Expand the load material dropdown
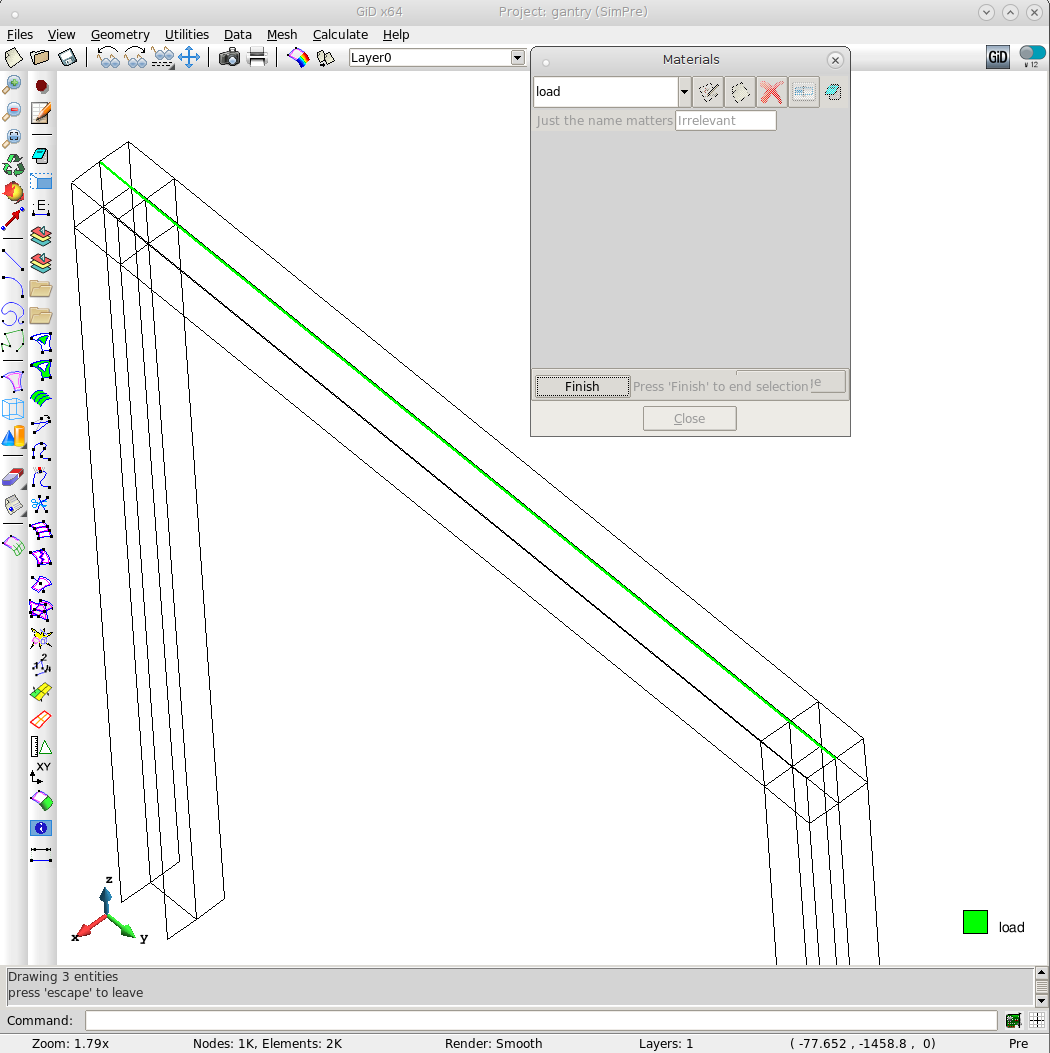The image size is (1050, 1053). click(684, 92)
